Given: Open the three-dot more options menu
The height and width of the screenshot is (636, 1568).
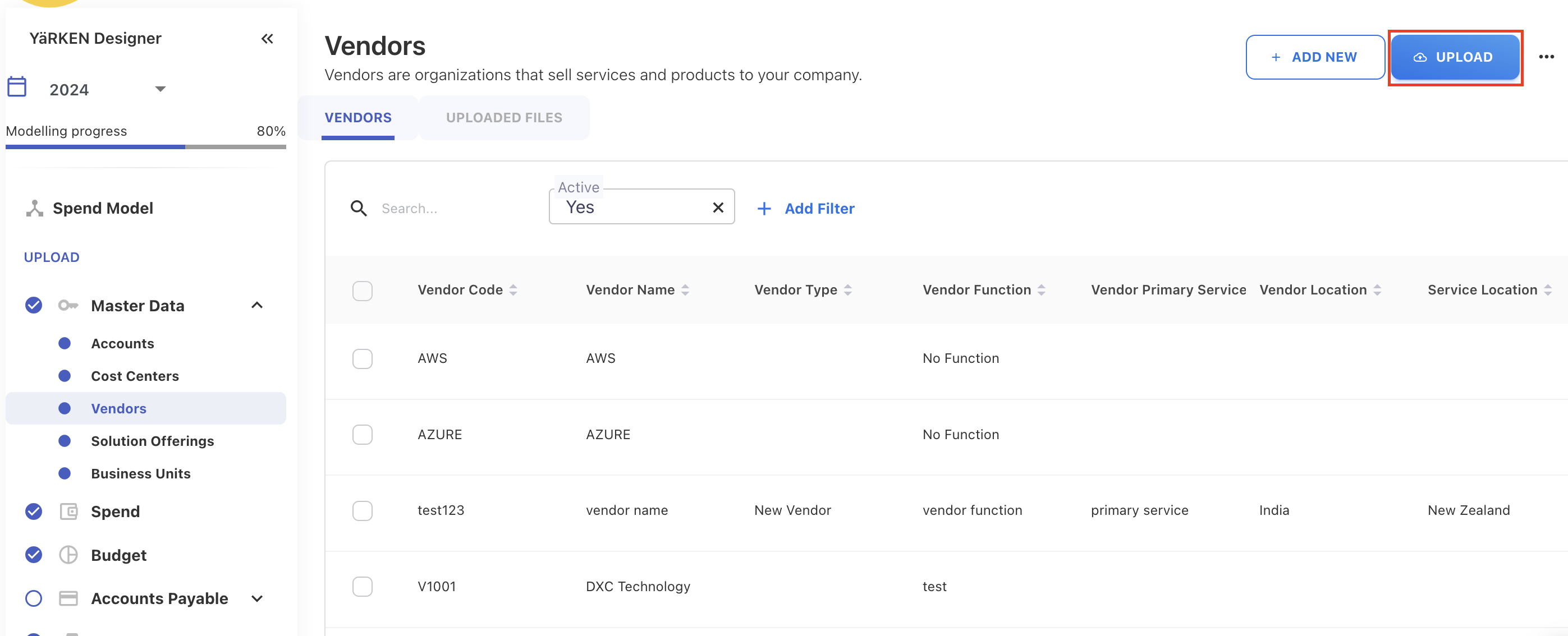Looking at the screenshot, I should click(1546, 57).
